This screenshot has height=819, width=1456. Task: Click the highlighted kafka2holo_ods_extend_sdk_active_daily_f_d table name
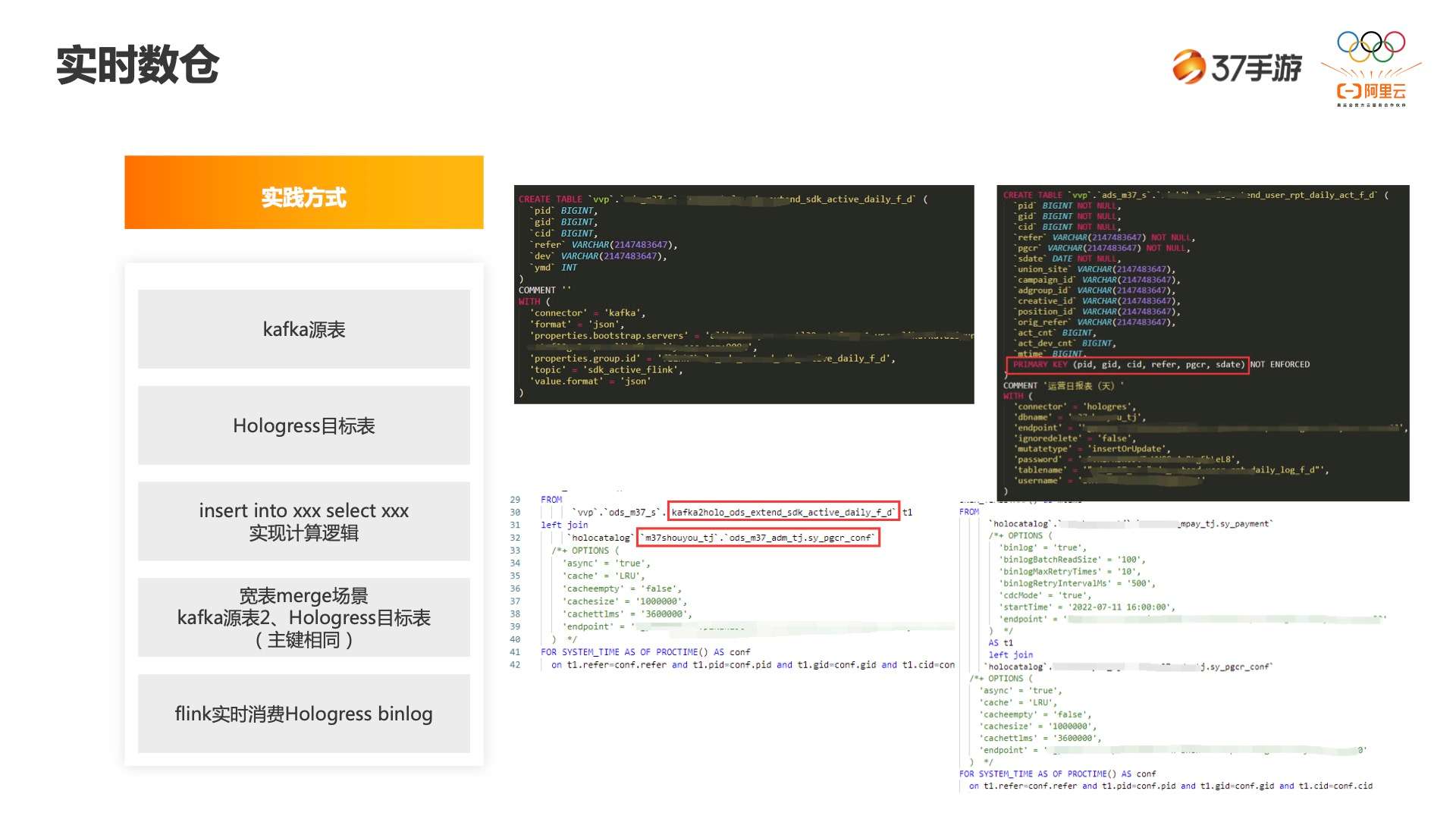pos(783,512)
